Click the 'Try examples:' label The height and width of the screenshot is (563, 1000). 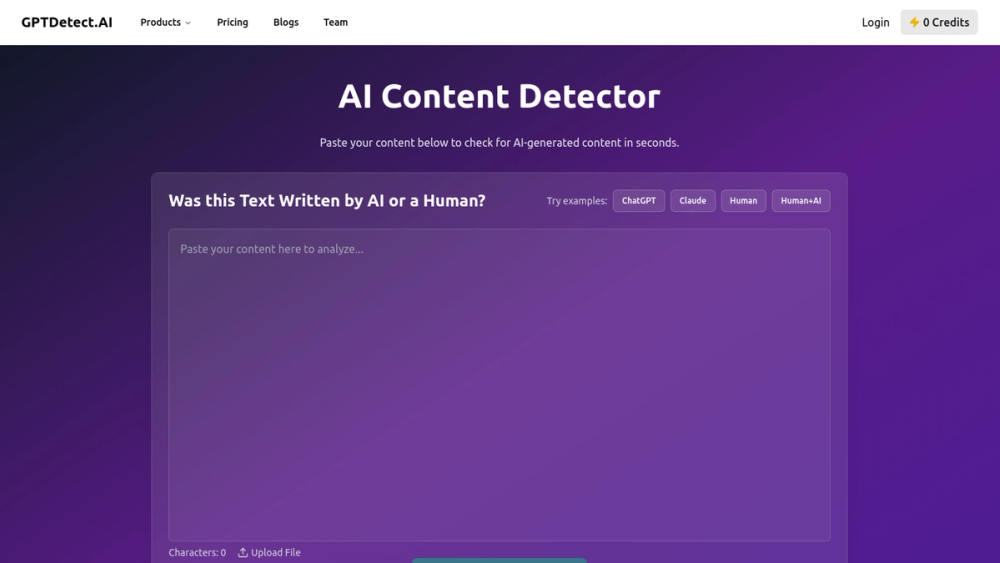pos(577,201)
